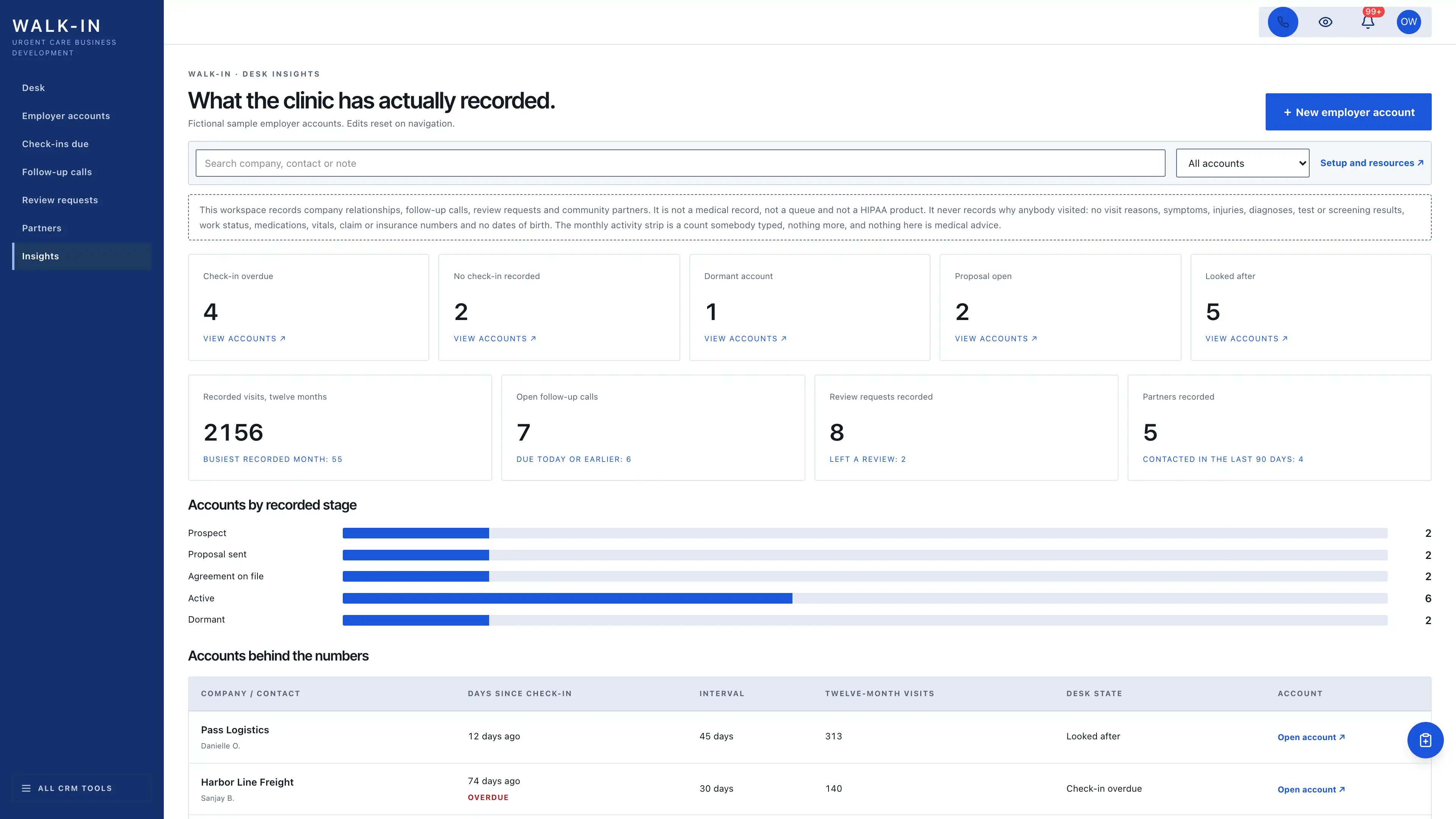The height and width of the screenshot is (819, 1456).
Task: View accounts for No check-in recorded card
Action: click(494, 339)
